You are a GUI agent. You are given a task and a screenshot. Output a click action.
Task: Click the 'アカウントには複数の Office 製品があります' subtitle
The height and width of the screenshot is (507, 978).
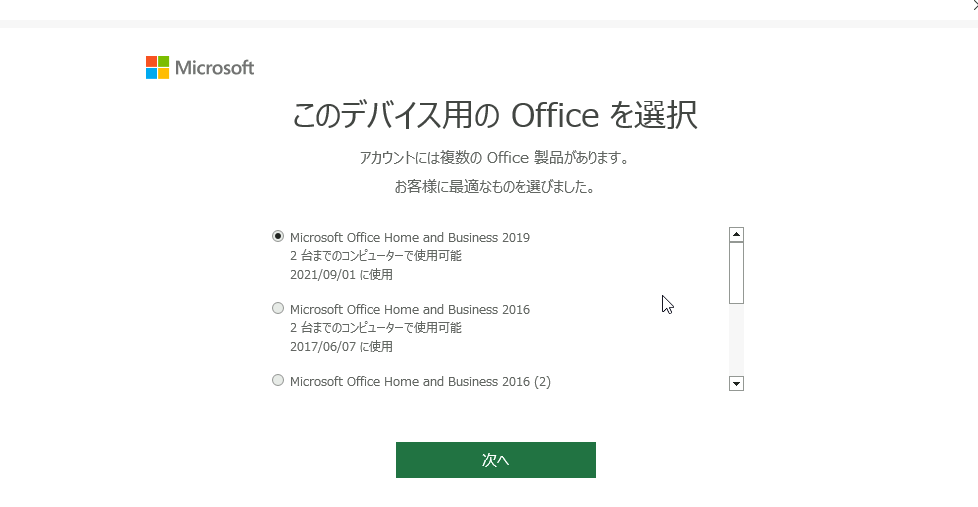point(494,158)
